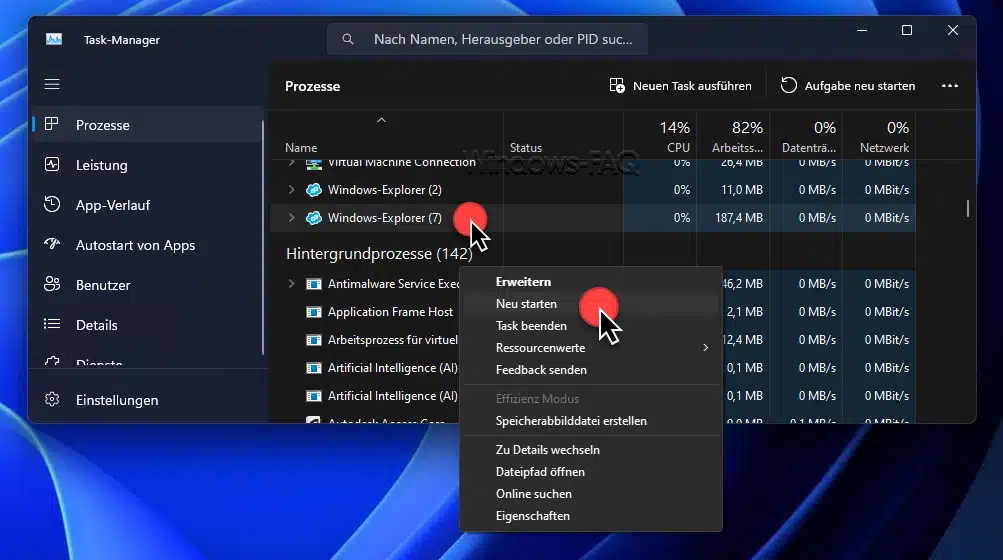Minimize the Task-Manager window

(862, 30)
